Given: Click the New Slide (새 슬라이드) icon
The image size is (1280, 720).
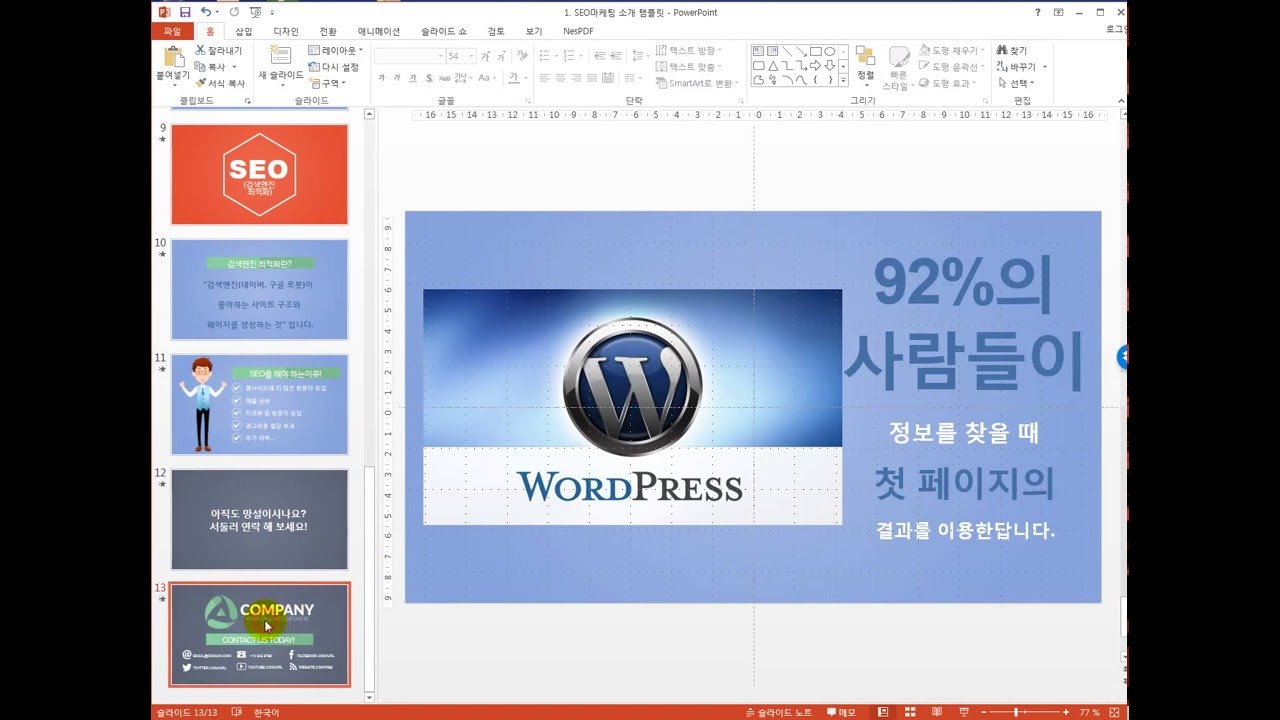Looking at the screenshot, I should (280, 55).
